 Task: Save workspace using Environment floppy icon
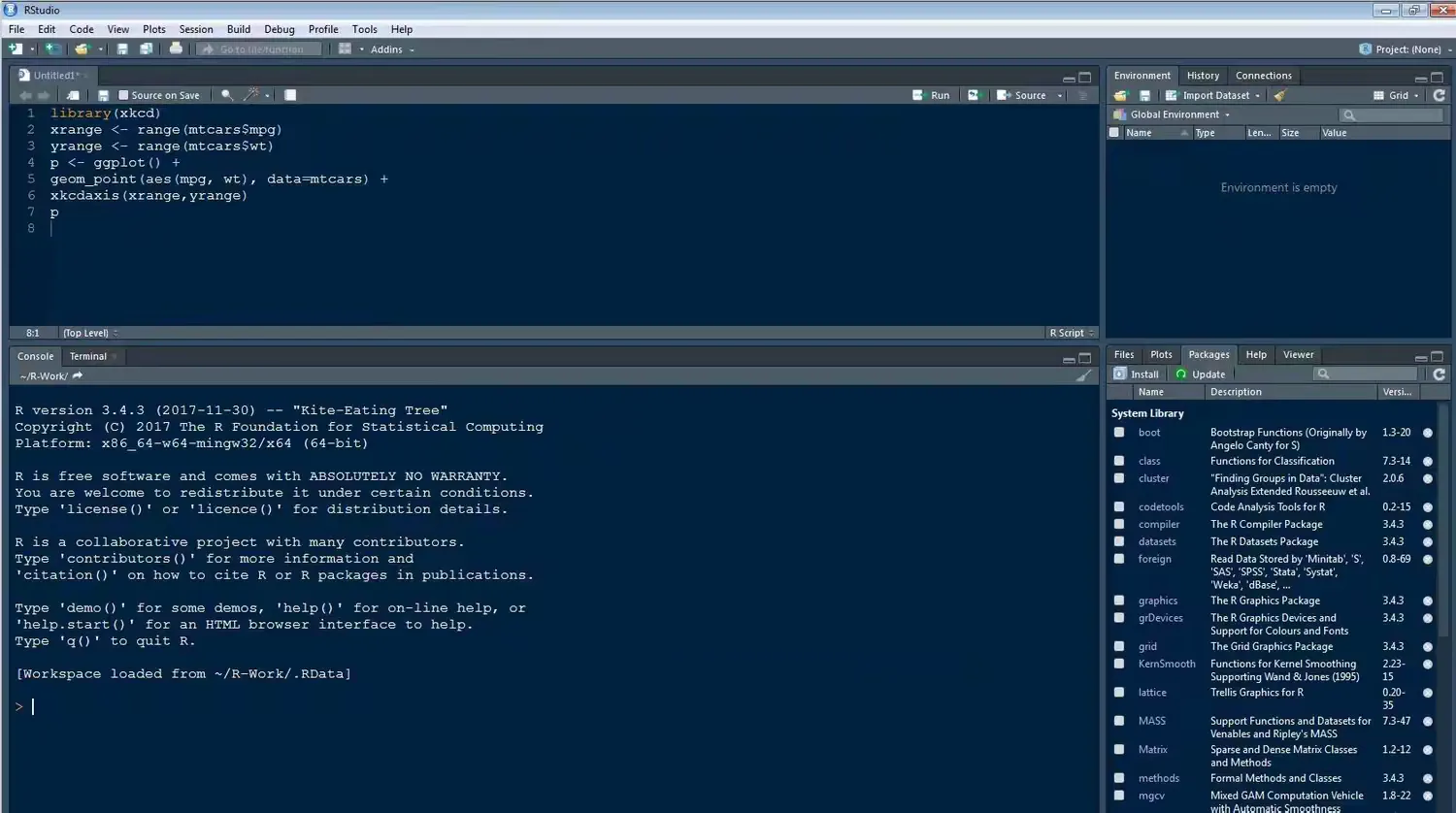(1144, 95)
